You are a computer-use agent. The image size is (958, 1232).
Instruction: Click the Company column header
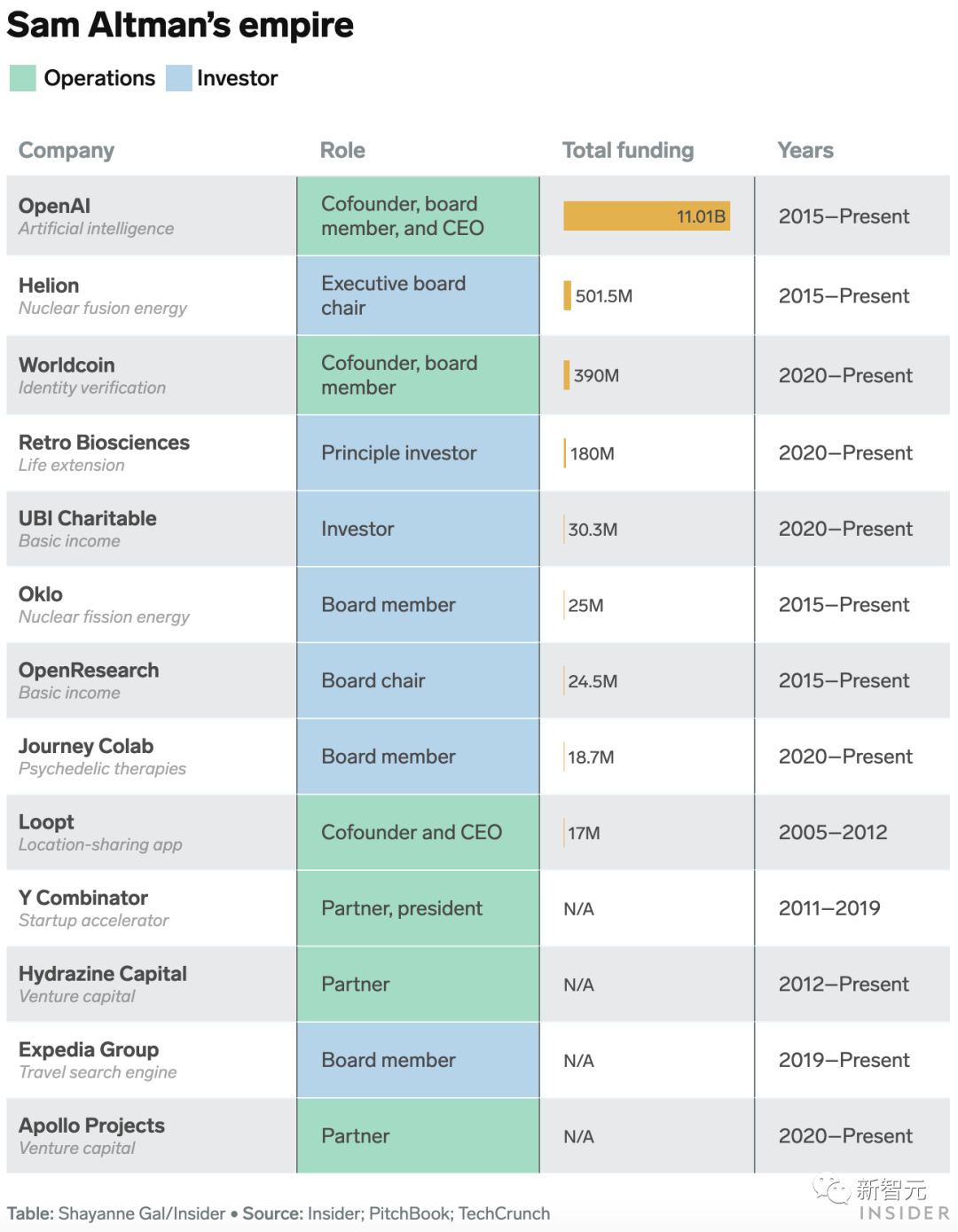(x=67, y=150)
